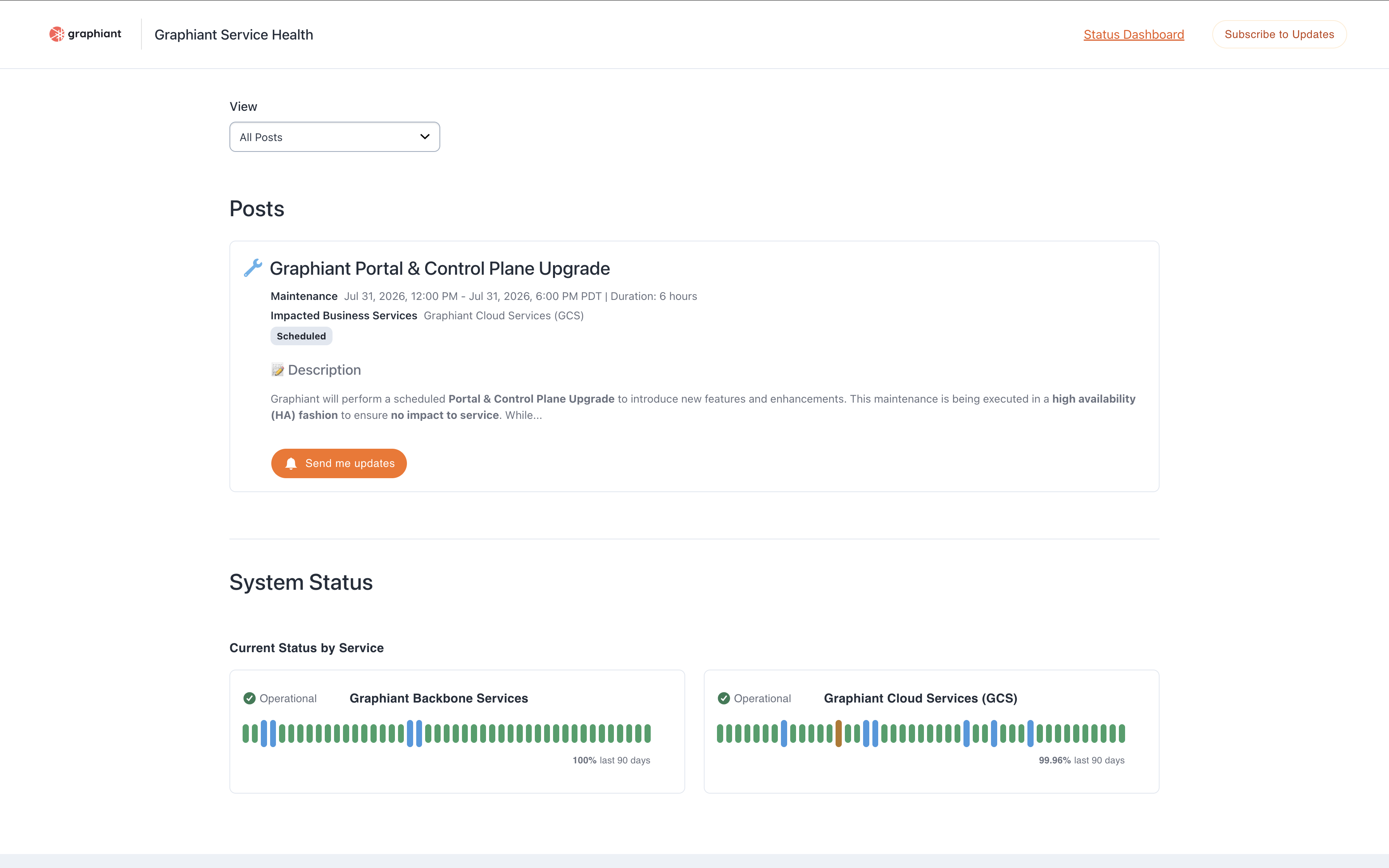Click first blue bar in Cloud Services timeline
This screenshot has width=1389, height=868.
(x=784, y=733)
